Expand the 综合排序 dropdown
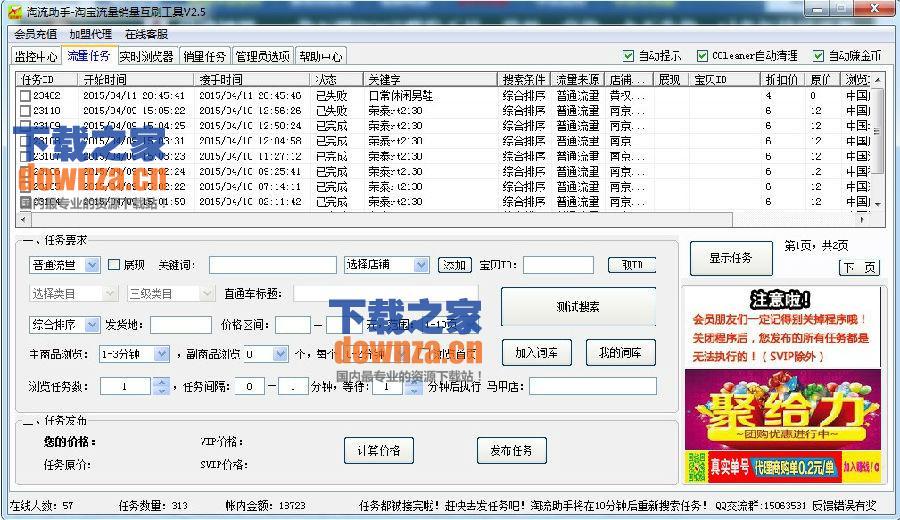900x520 pixels. [x=92, y=325]
